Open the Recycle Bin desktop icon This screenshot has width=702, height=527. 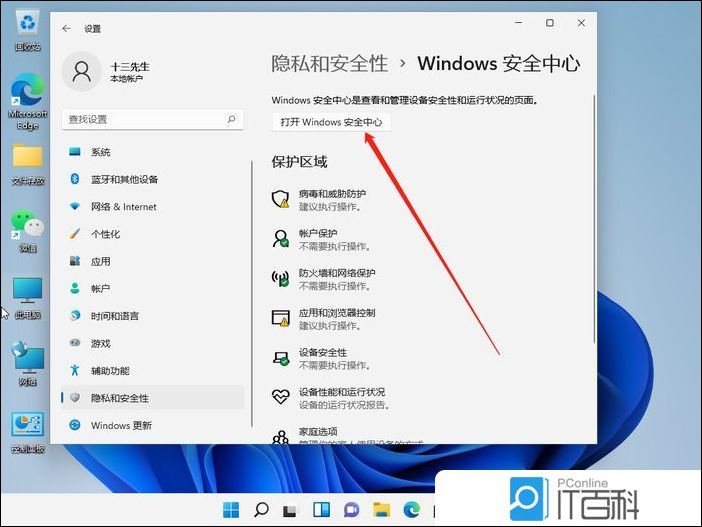[x=28, y=30]
